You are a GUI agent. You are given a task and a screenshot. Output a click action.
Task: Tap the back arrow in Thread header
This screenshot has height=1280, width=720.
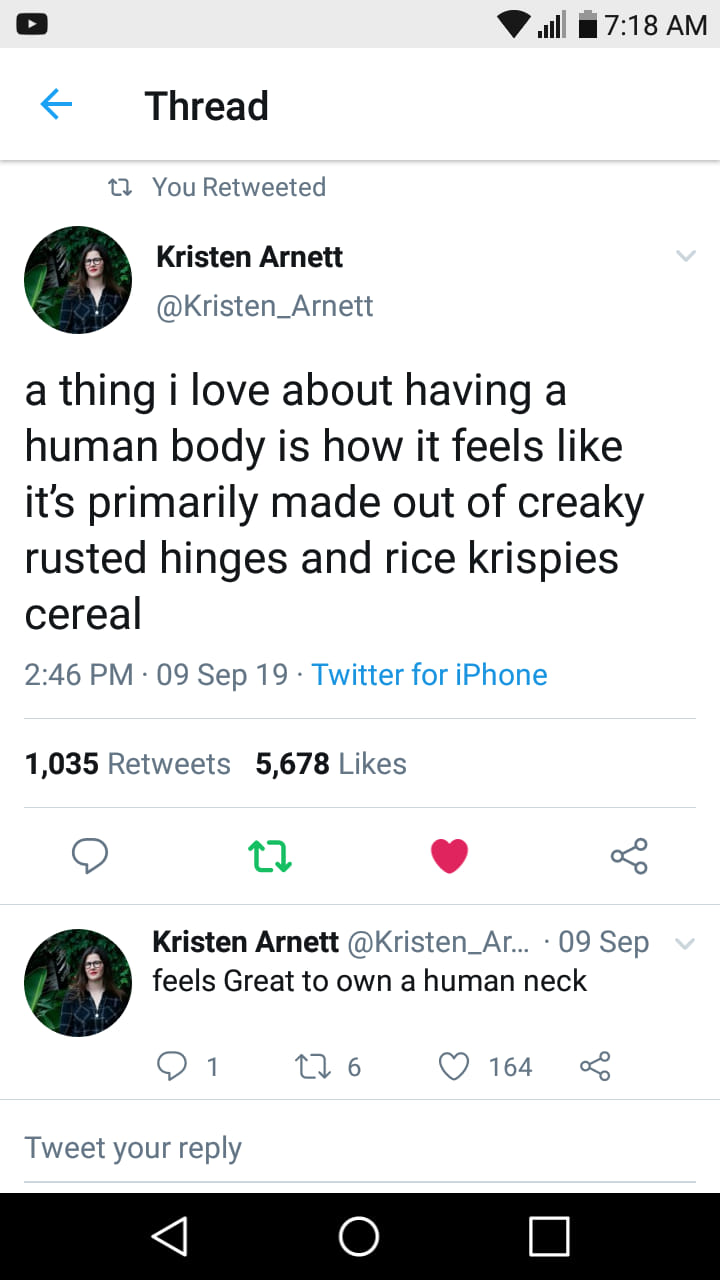(56, 105)
